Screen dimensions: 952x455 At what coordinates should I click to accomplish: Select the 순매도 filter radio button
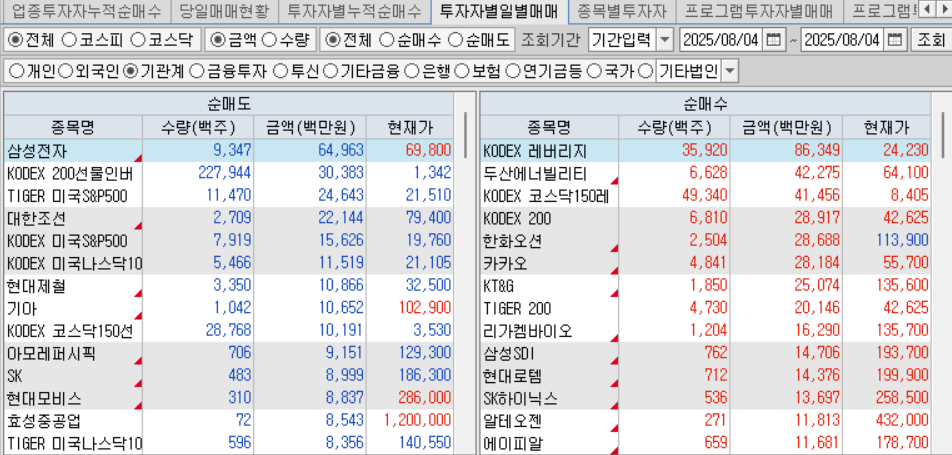coord(455,41)
